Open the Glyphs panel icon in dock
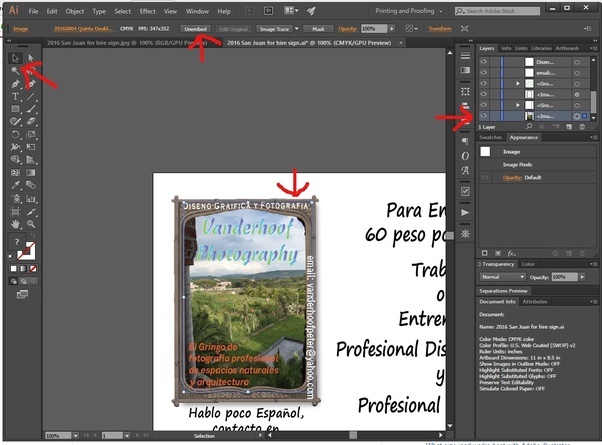 465,170
